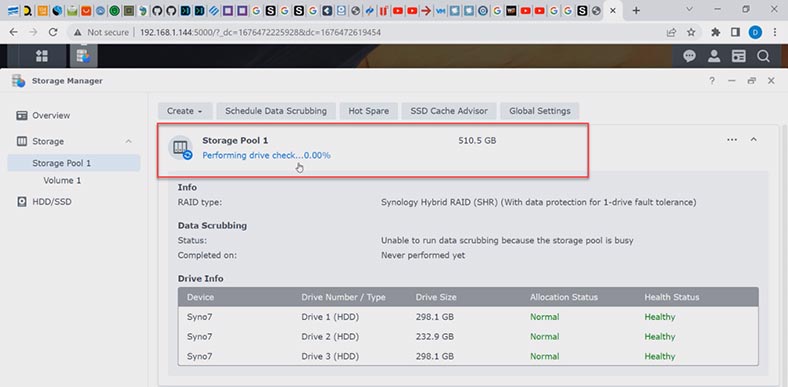Click the Overview sidebar icon
Image resolution: width=788 pixels, height=387 pixels.
(22, 116)
